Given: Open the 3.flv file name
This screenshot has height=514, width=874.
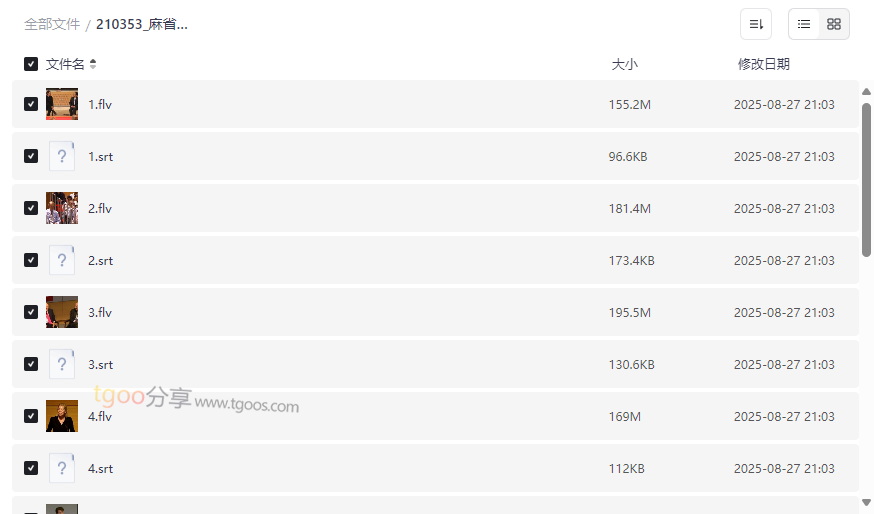Looking at the screenshot, I should 100,312.
